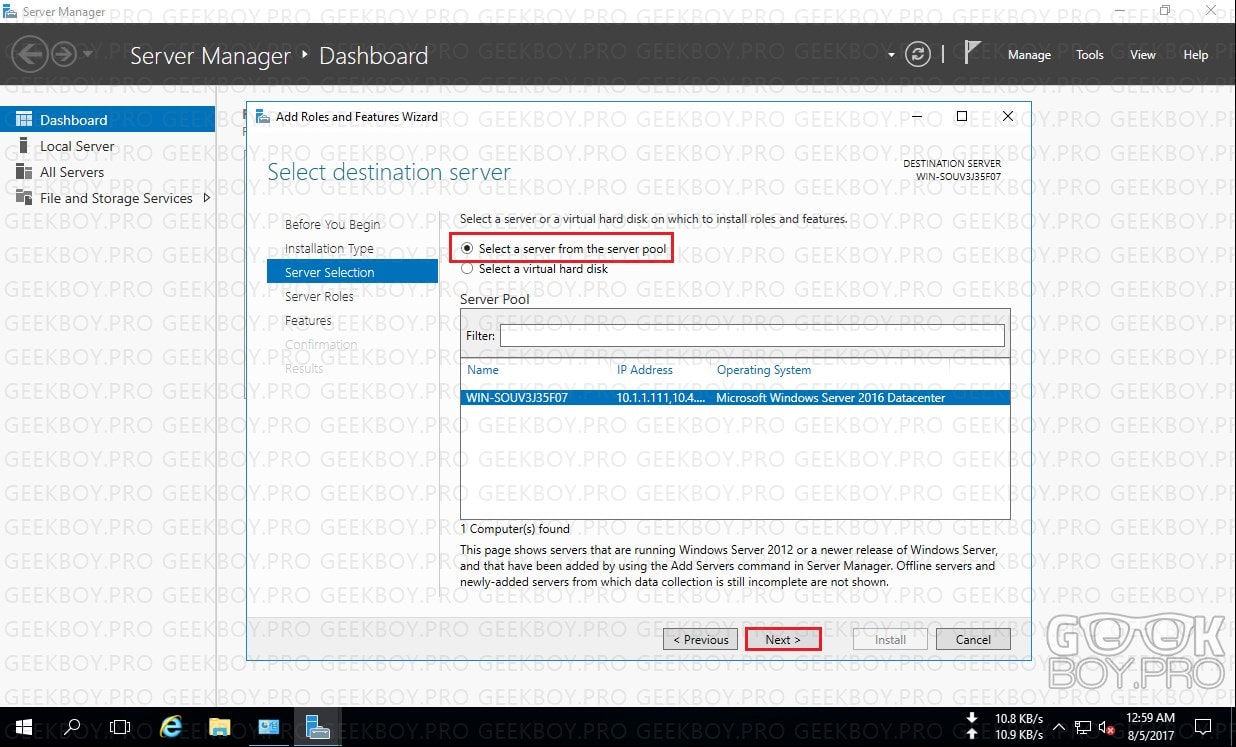1236x747 pixels.
Task: Go to the Before You Begin step
Action: pyautogui.click(x=332, y=224)
